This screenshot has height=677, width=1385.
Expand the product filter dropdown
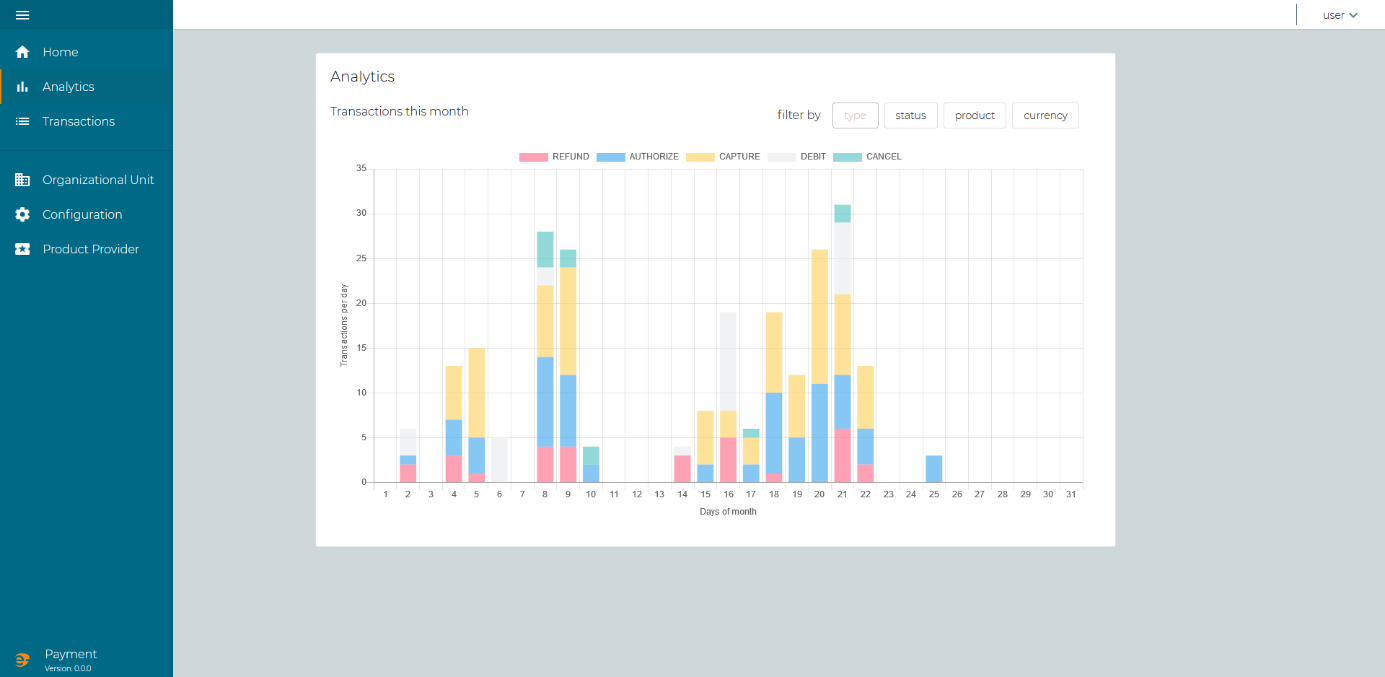tap(974, 116)
